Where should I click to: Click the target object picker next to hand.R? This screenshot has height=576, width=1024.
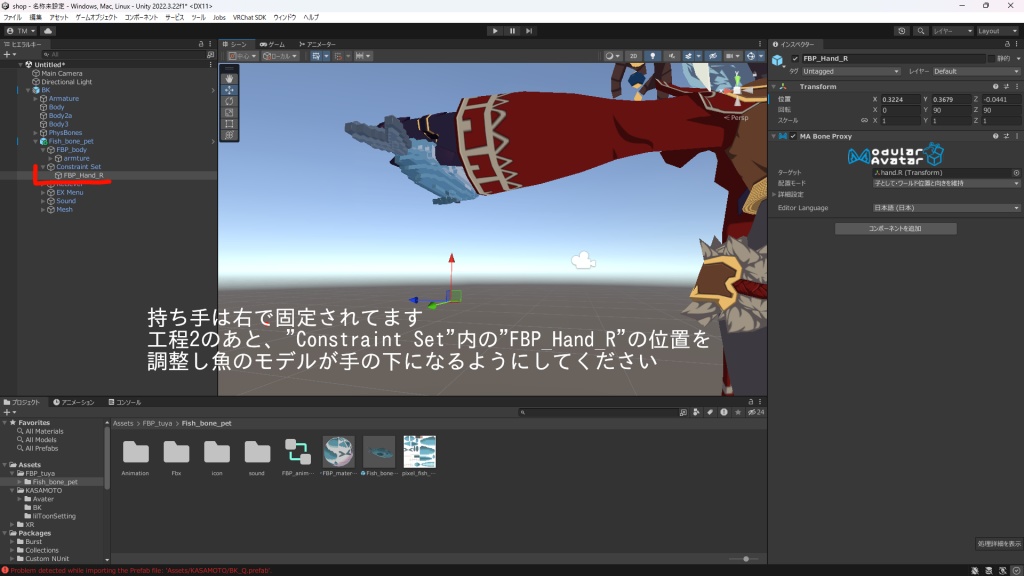coord(1016,172)
